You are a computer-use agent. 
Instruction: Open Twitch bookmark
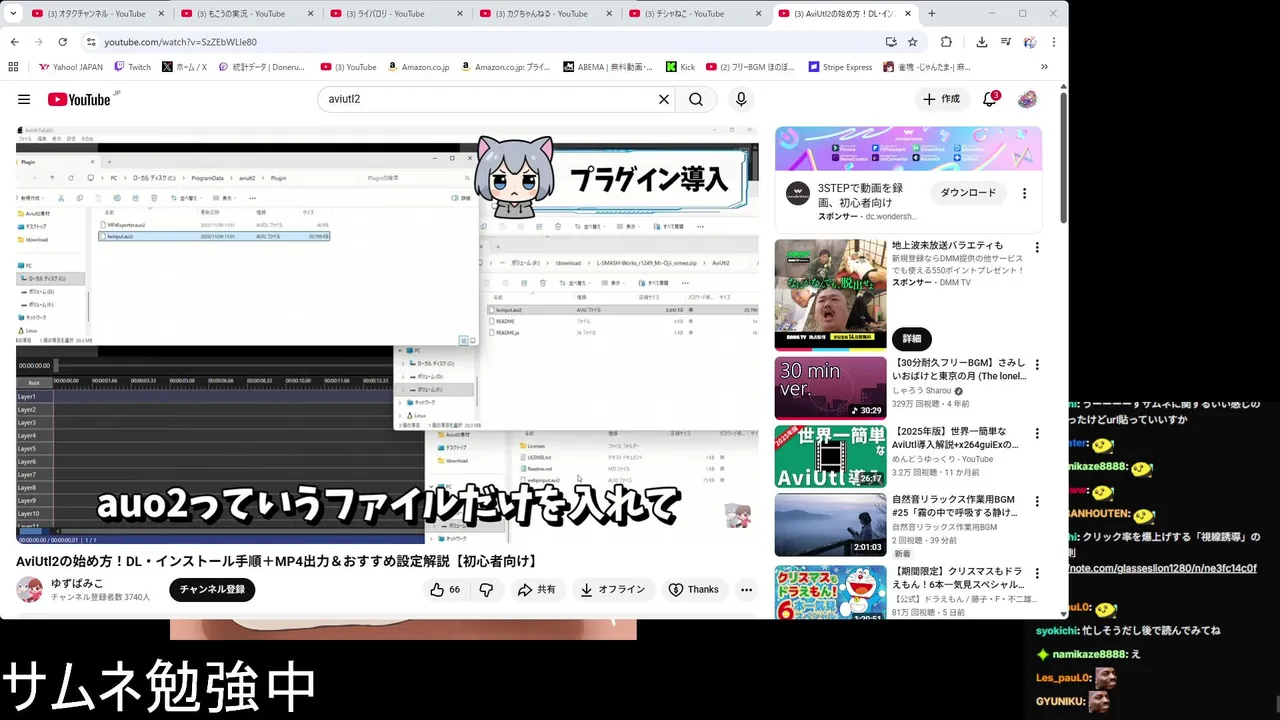[133, 67]
